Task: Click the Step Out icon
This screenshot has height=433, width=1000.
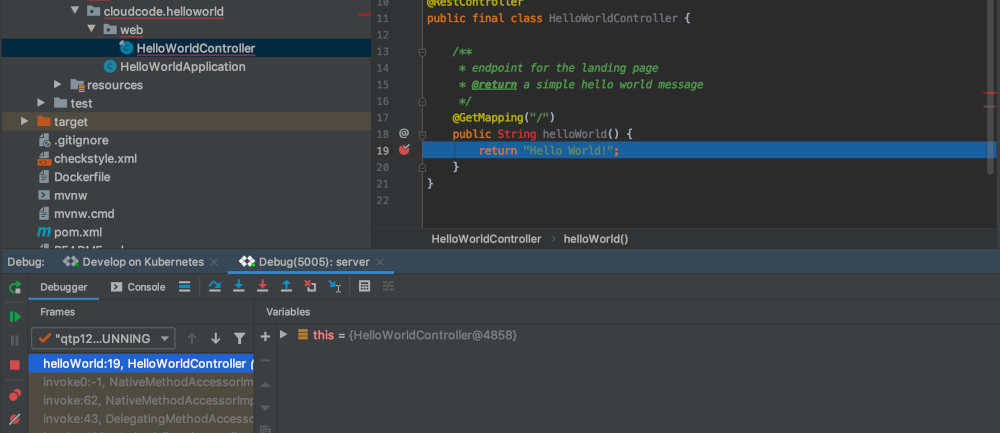Action: click(286, 287)
